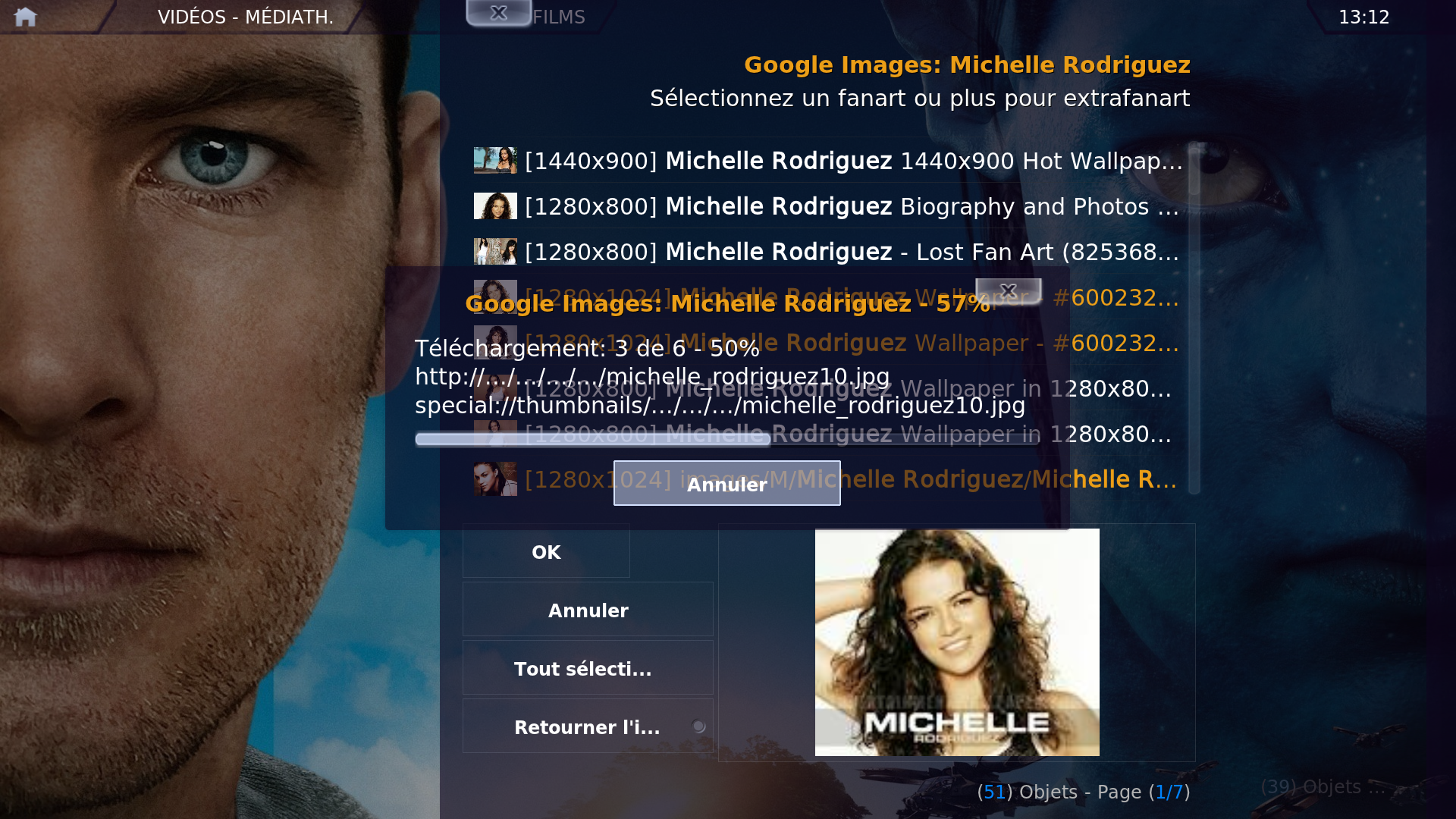
Task: Click the home icon
Action: 25,17
